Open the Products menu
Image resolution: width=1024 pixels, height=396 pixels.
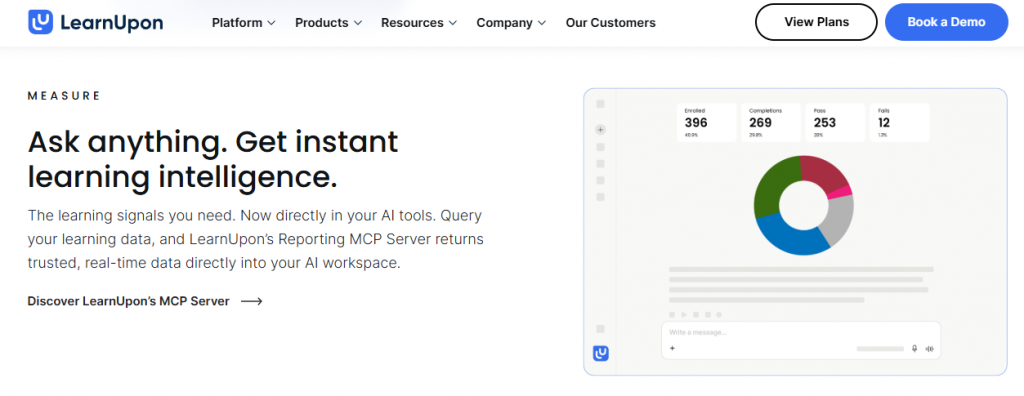coord(328,23)
